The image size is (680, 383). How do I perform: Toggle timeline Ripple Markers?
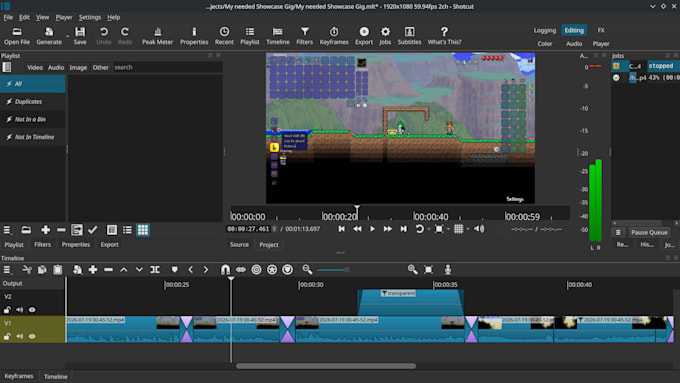pyautogui.click(x=288, y=270)
